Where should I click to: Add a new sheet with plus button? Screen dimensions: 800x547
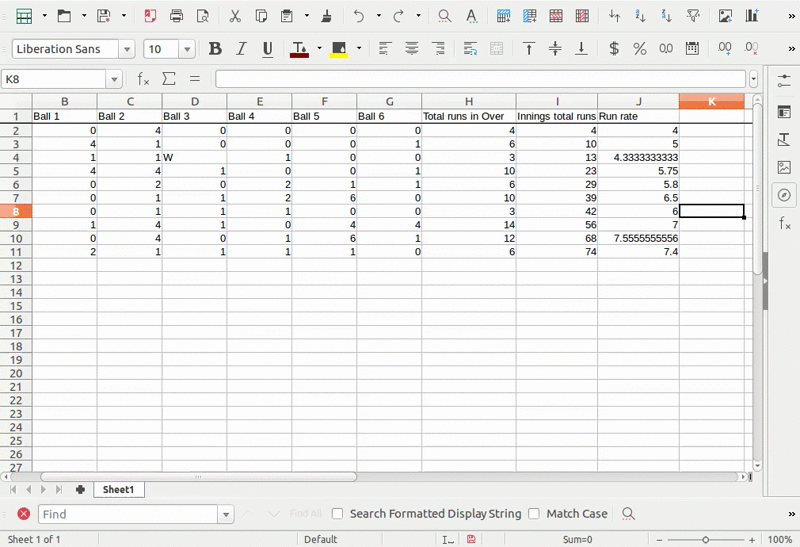(x=80, y=490)
